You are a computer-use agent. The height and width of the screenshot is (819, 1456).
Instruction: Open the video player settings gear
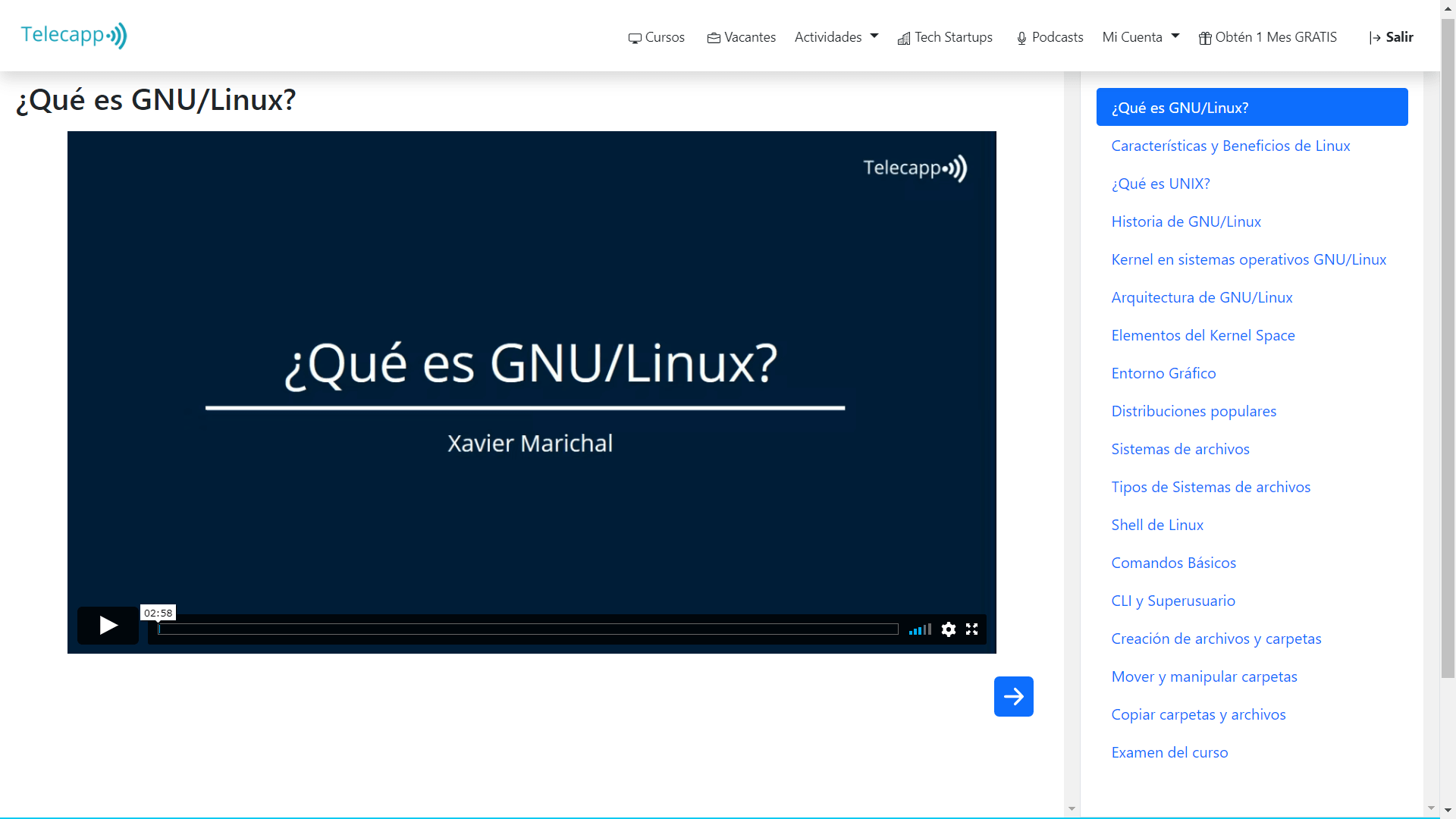[x=948, y=629]
